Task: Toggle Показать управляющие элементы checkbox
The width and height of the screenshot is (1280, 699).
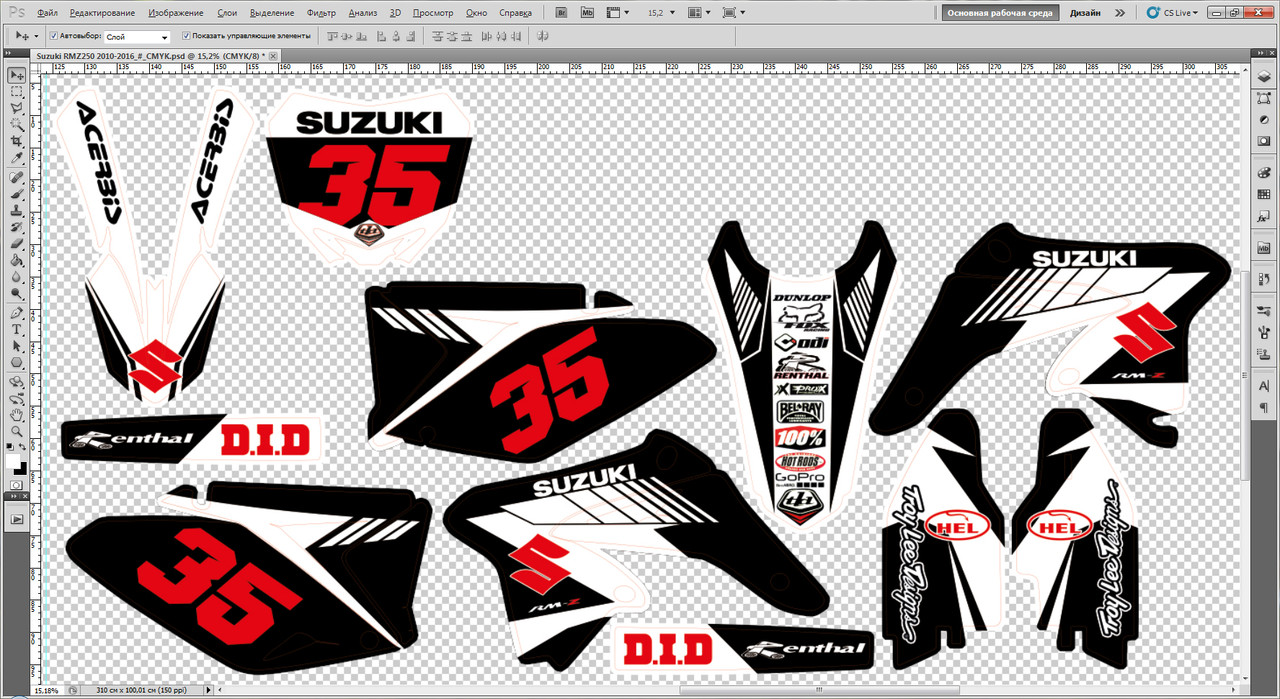Action: [186, 35]
